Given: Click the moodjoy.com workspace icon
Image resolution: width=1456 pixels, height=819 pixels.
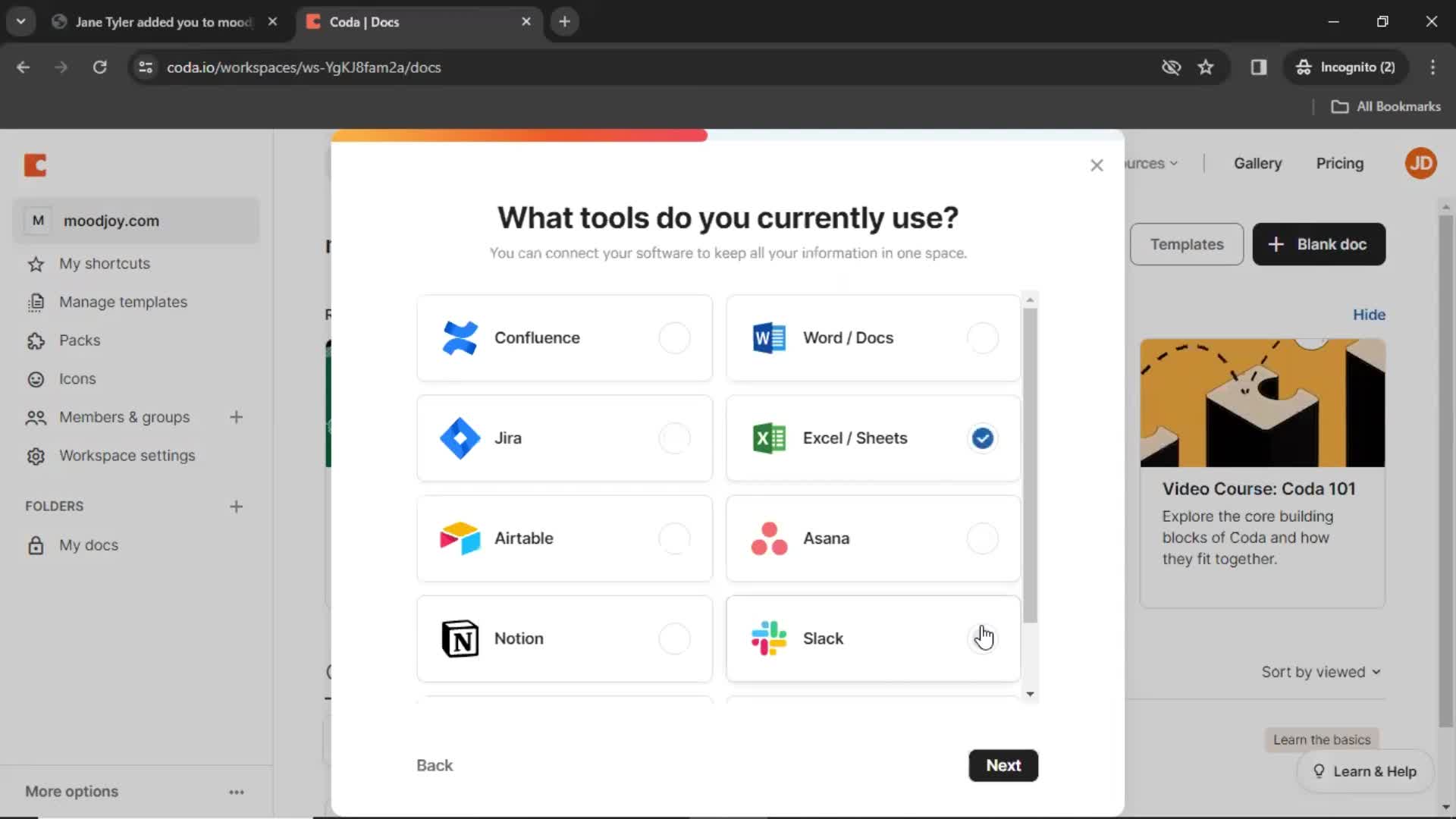Looking at the screenshot, I should point(37,220).
